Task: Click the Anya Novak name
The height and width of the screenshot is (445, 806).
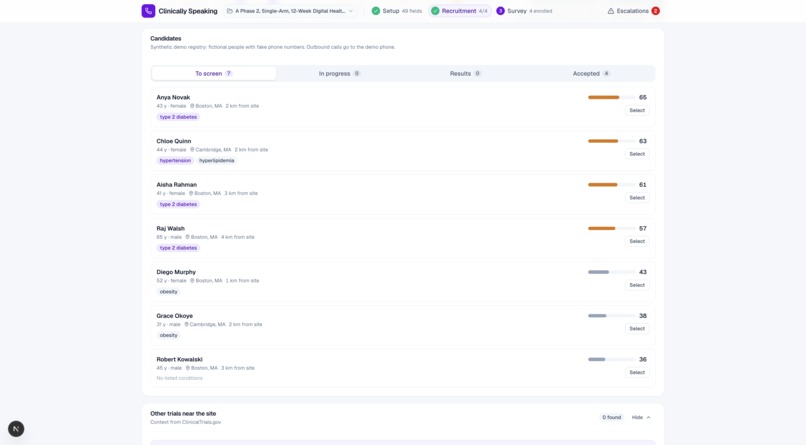Action: pyautogui.click(x=173, y=97)
